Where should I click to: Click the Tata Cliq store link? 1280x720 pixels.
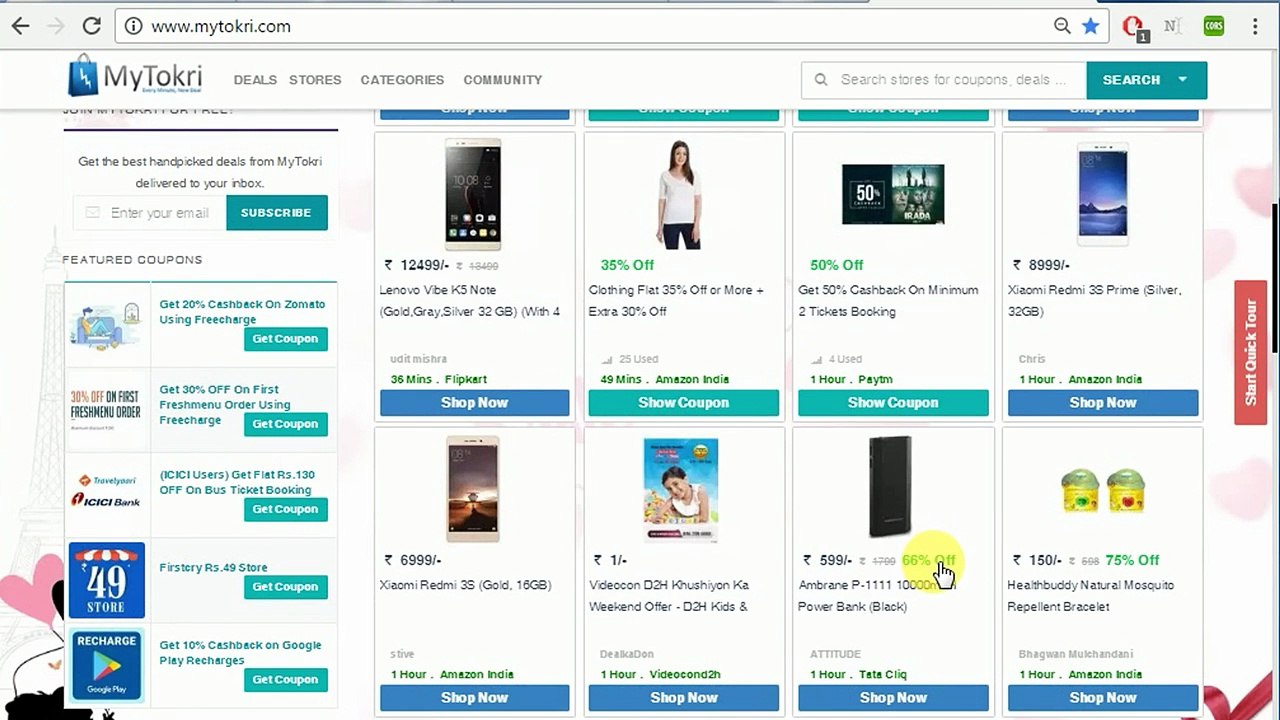883,675
